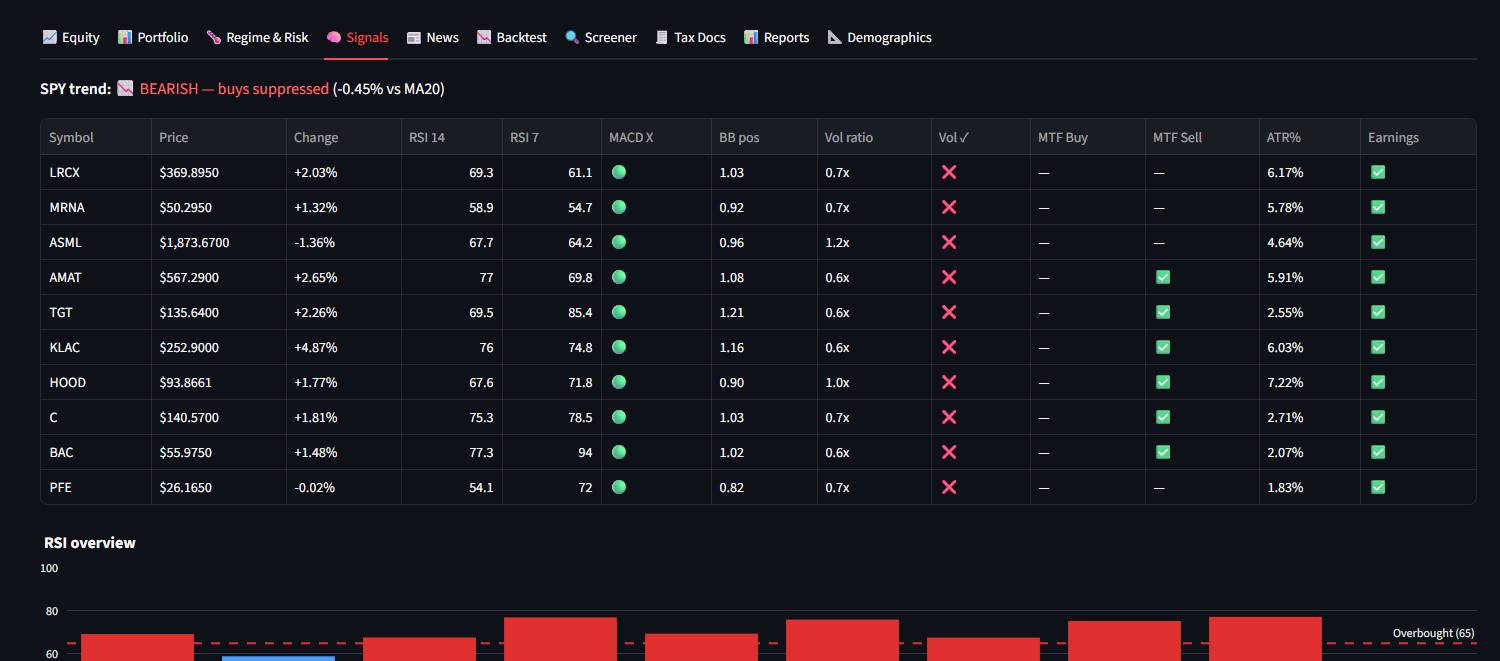Select the Signals tab

357,37
